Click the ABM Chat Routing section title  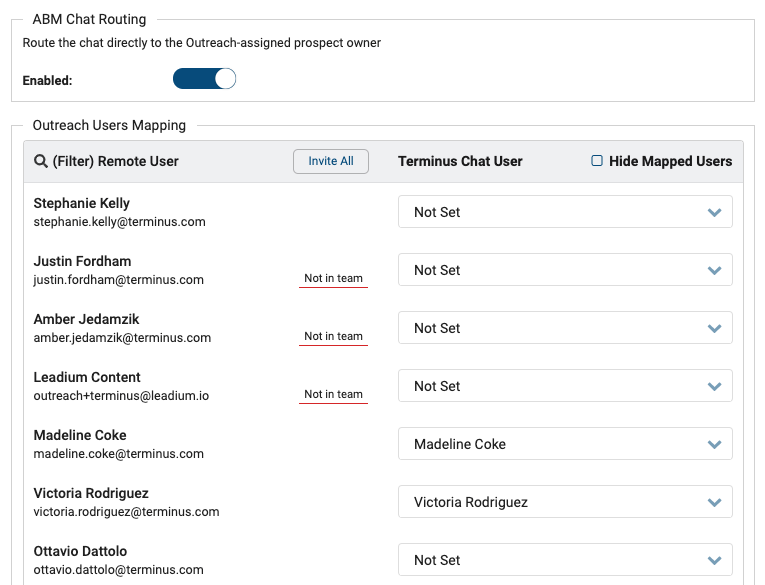pos(89,20)
